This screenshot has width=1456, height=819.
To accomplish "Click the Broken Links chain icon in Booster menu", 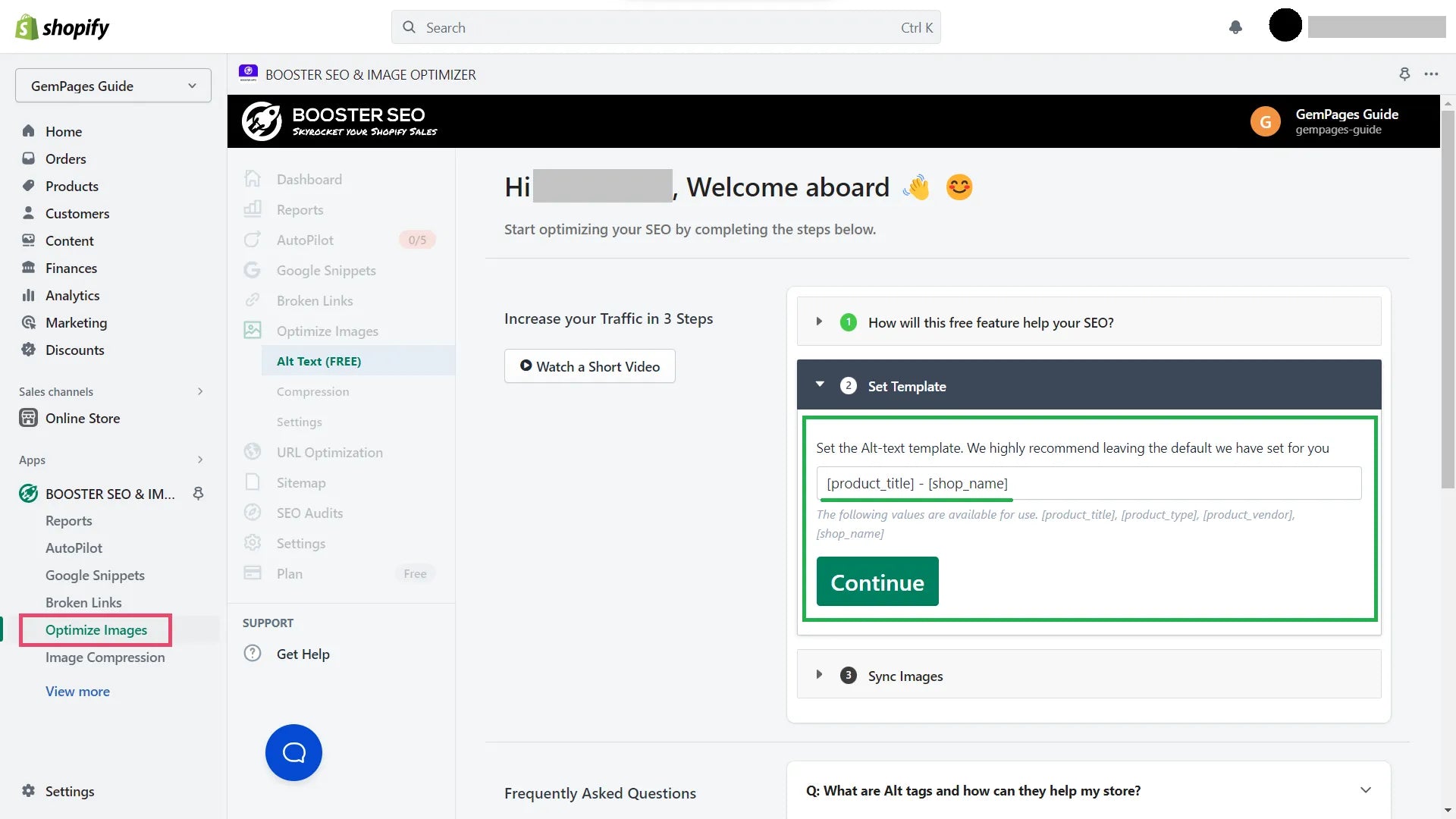I will 253,300.
